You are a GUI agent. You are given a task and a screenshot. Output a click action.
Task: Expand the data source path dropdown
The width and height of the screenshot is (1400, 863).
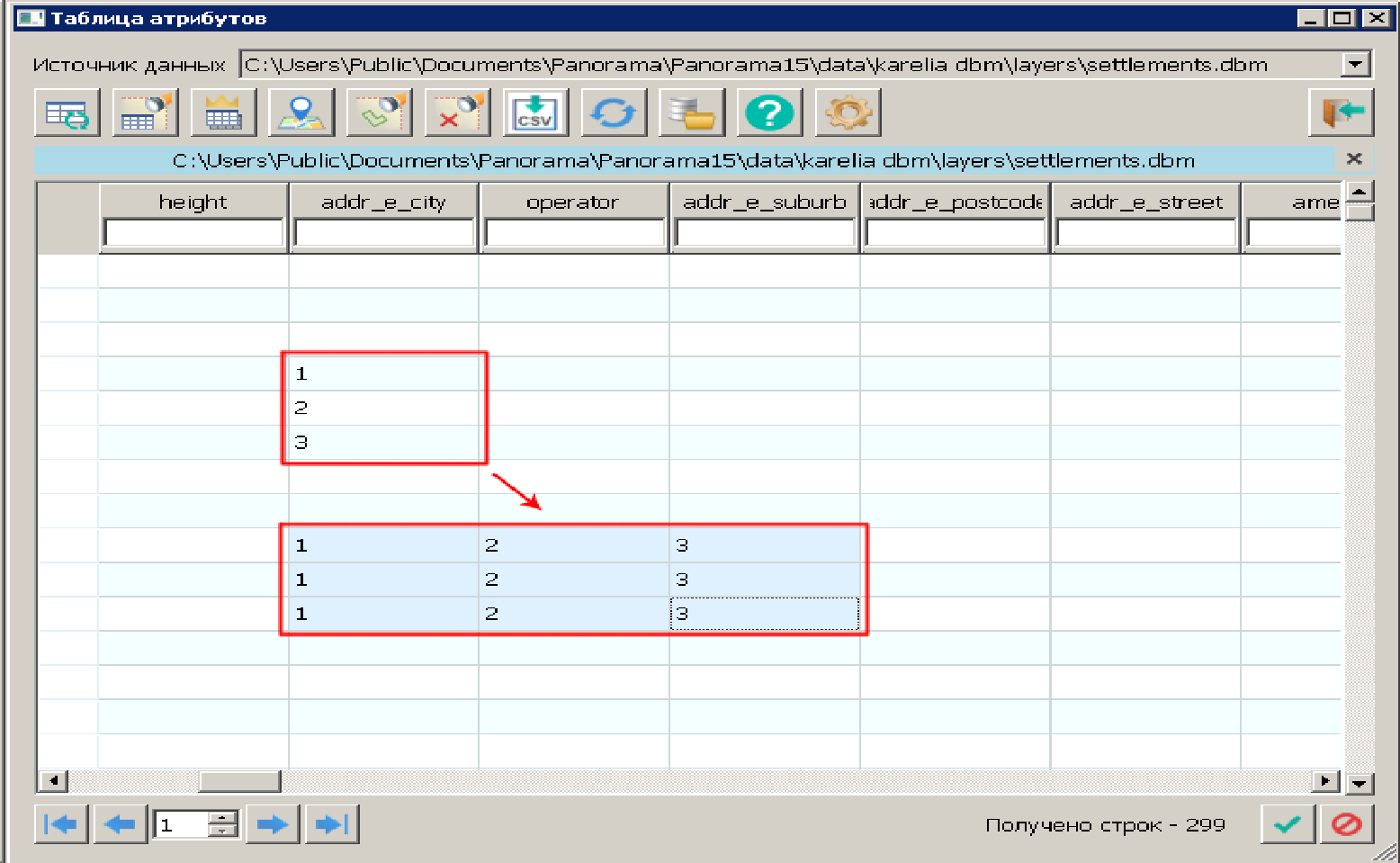click(x=1355, y=65)
